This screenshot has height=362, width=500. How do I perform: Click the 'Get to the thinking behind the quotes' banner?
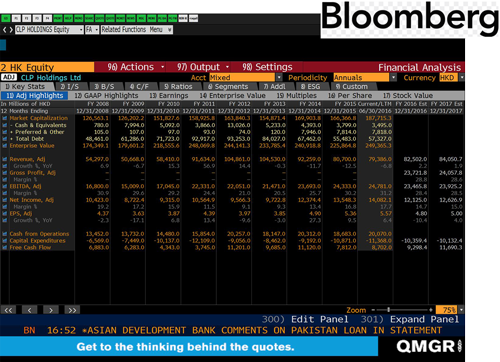pos(189,346)
